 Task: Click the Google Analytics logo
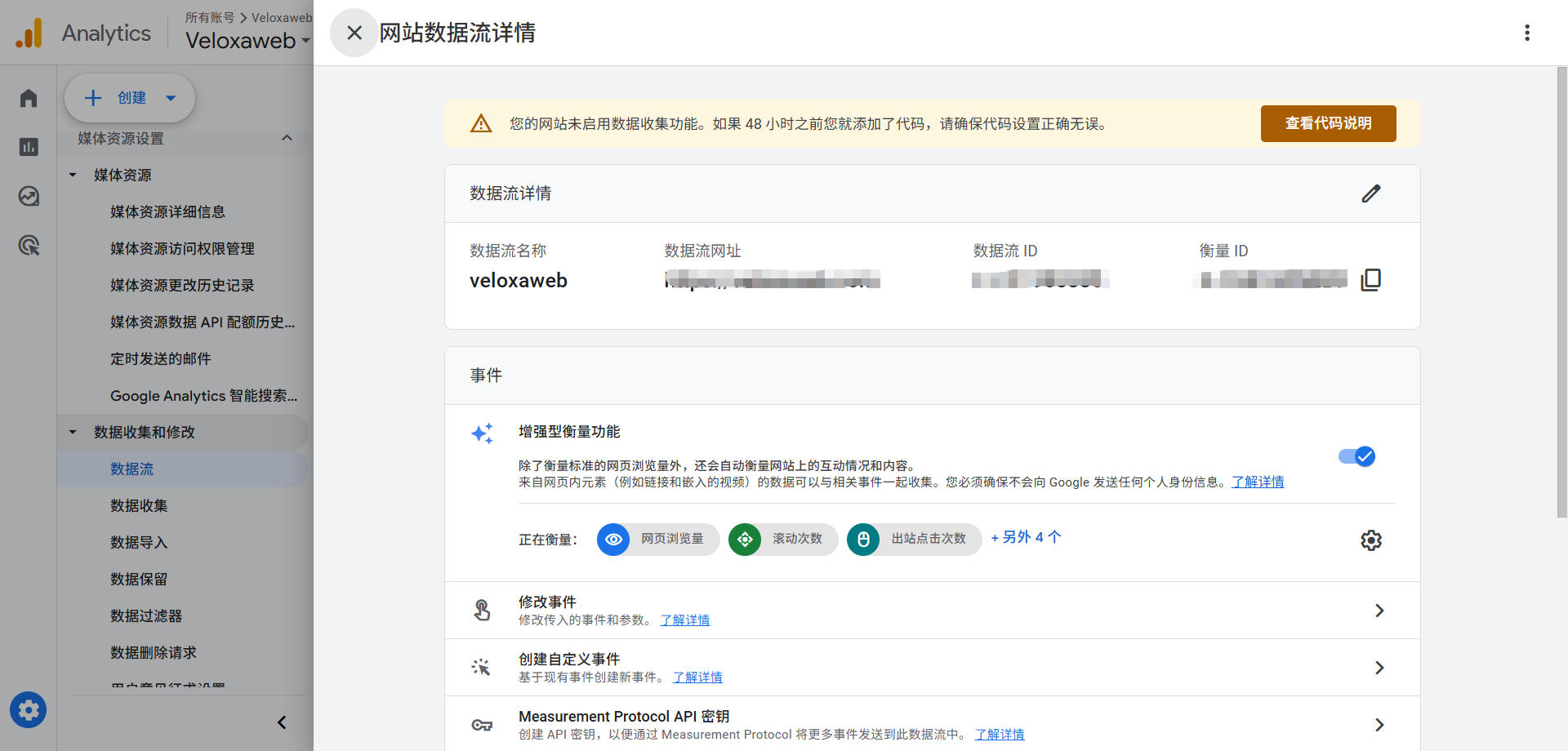pos(30,33)
